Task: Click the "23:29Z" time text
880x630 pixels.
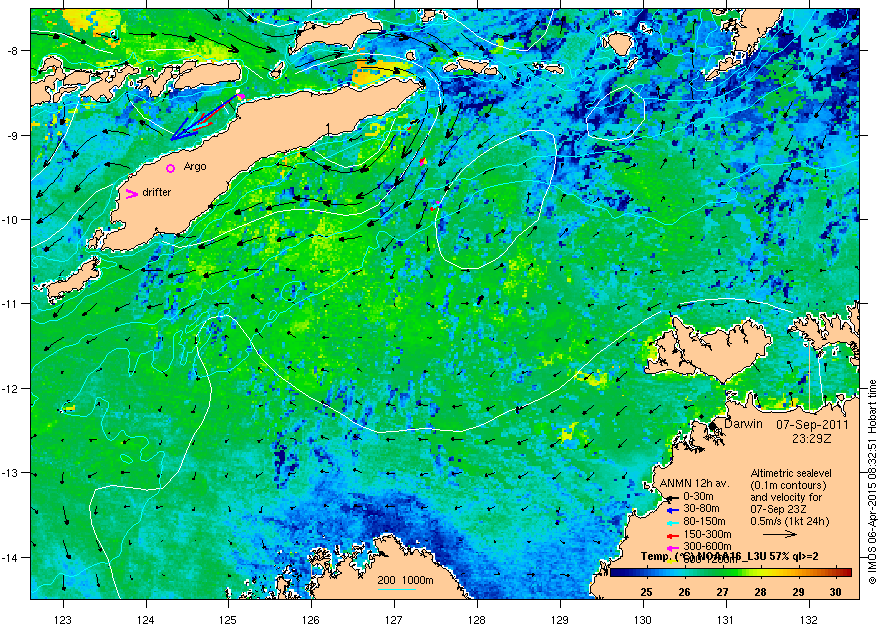Action: 812,438
